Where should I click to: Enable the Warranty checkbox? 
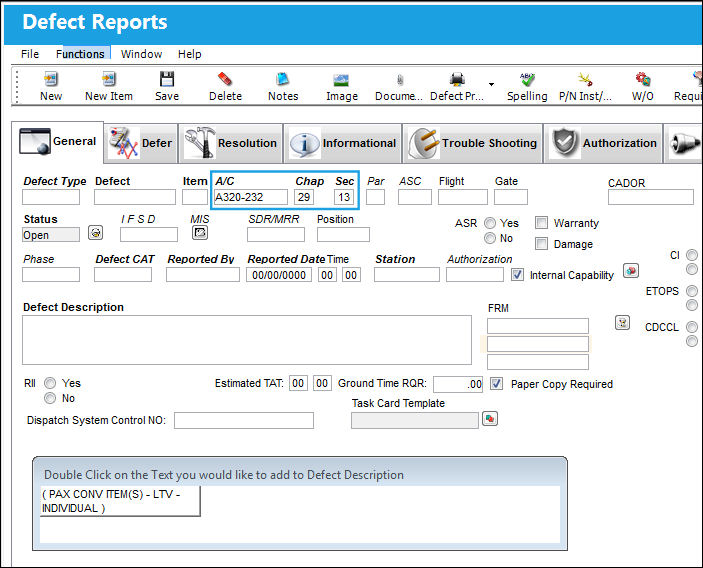(x=542, y=223)
